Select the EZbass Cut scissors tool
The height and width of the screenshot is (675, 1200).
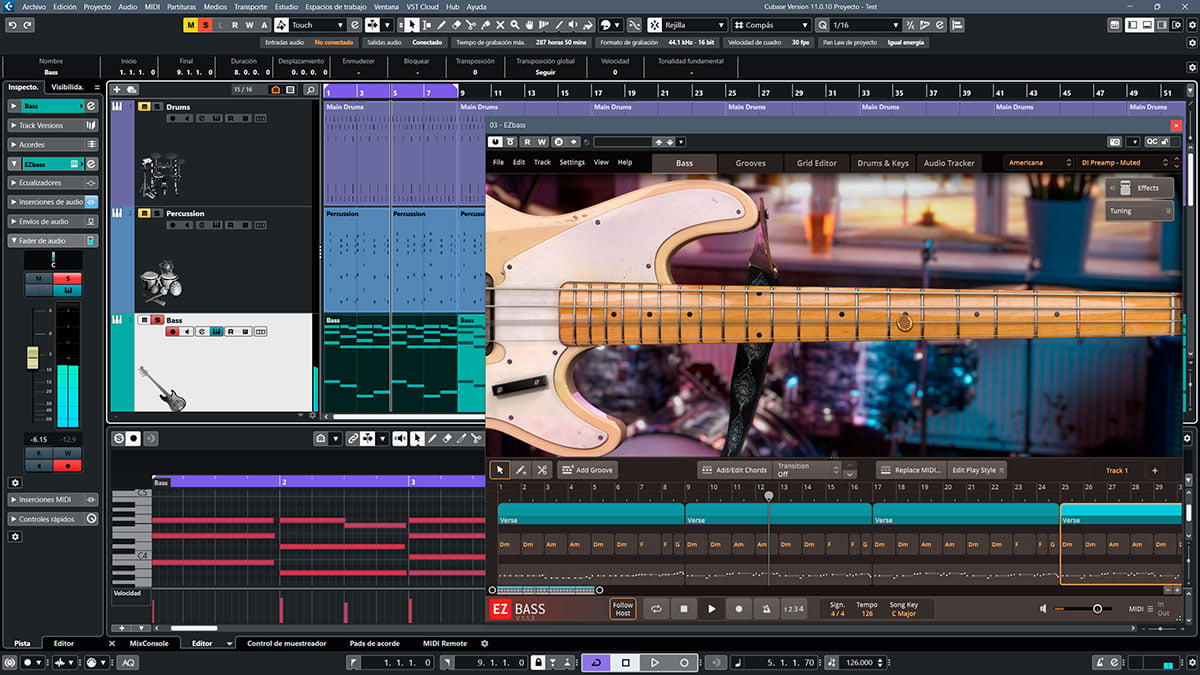pos(541,470)
